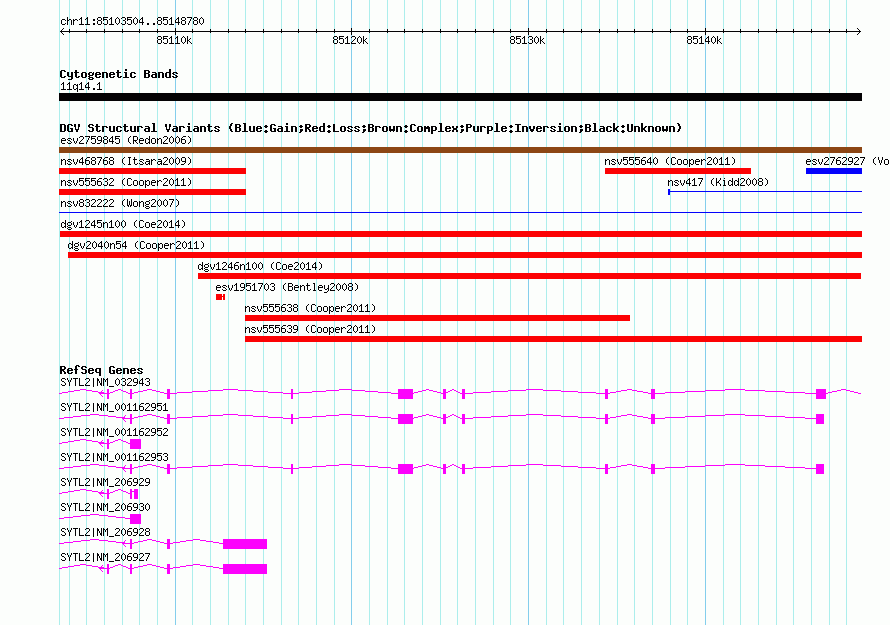This screenshot has width=890, height=625.
Task: Click the thin blue nsv417 variant line
Action: coord(765,192)
